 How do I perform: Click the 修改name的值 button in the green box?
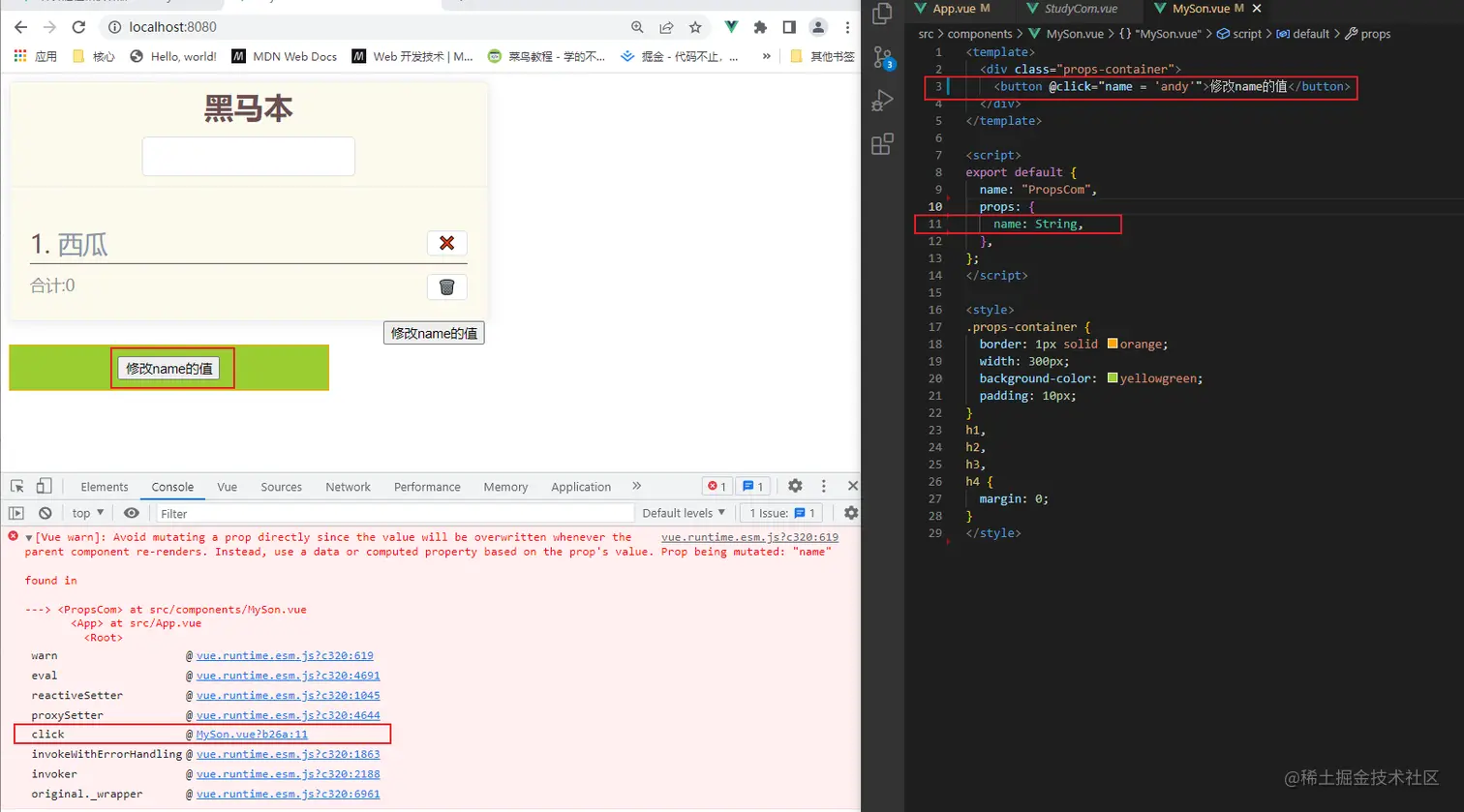168,368
